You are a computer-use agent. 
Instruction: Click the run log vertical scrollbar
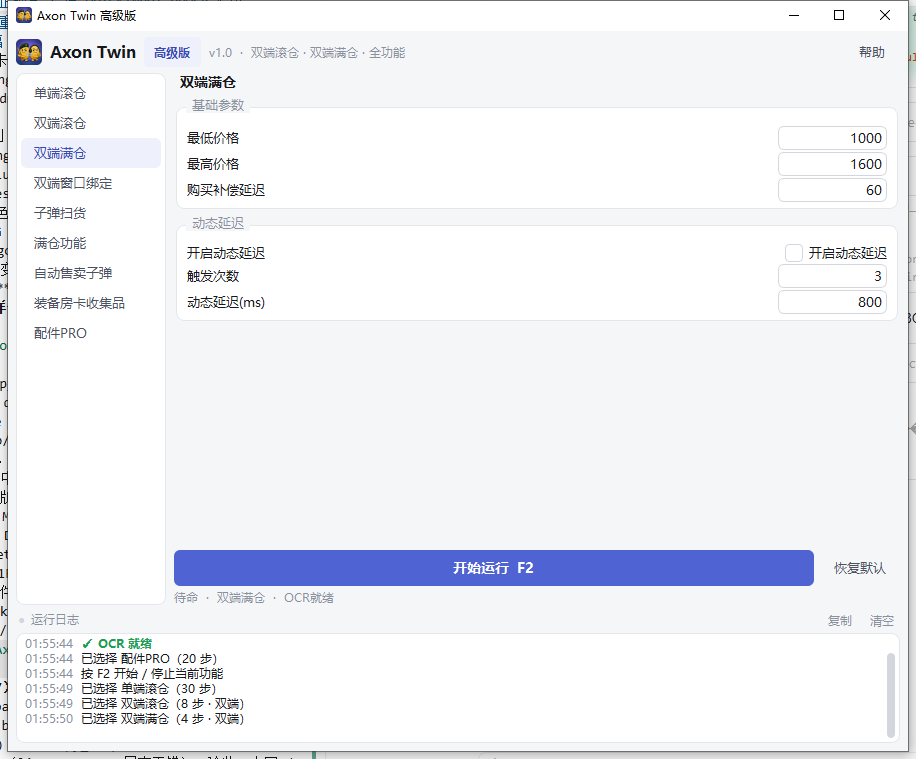point(891,695)
